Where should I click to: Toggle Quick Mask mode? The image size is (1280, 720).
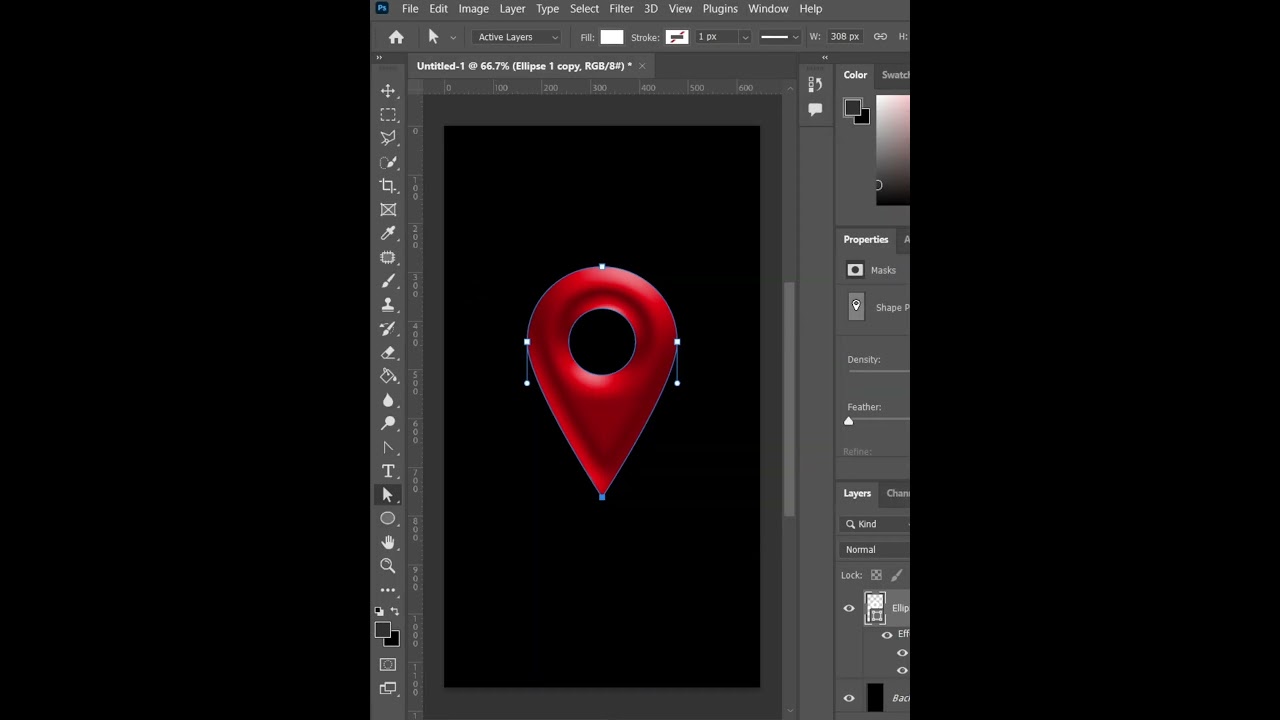click(x=388, y=665)
